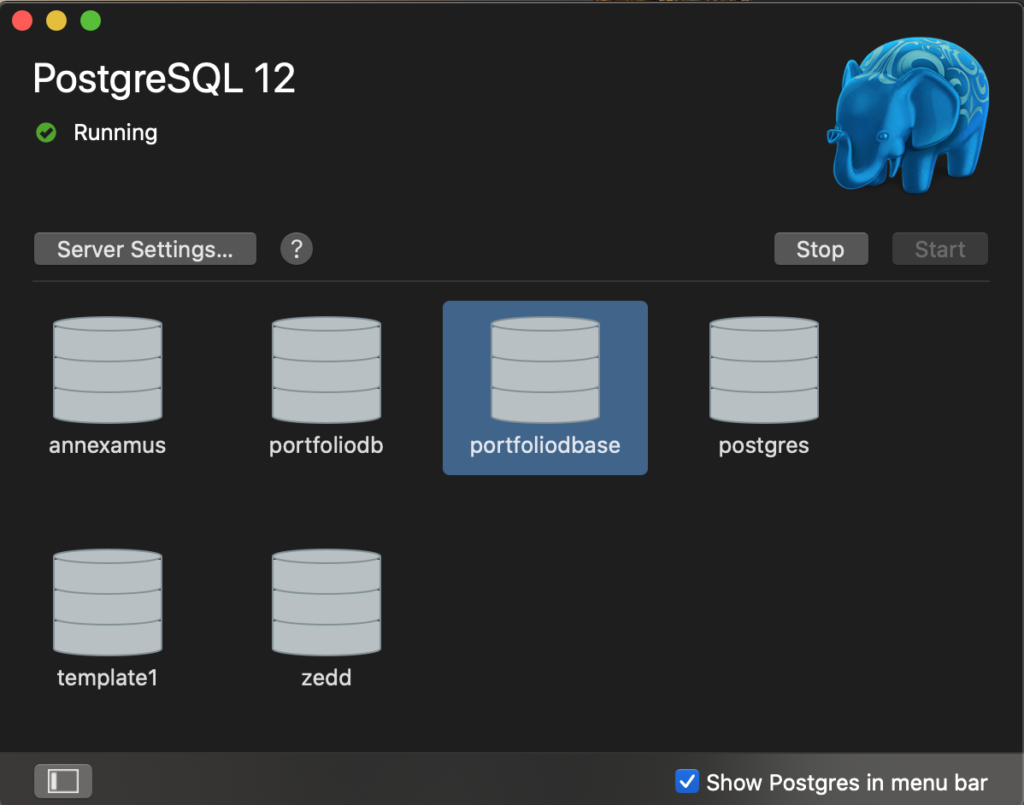Click the help question mark button
Image resolution: width=1024 pixels, height=805 pixels.
pos(296,249)
